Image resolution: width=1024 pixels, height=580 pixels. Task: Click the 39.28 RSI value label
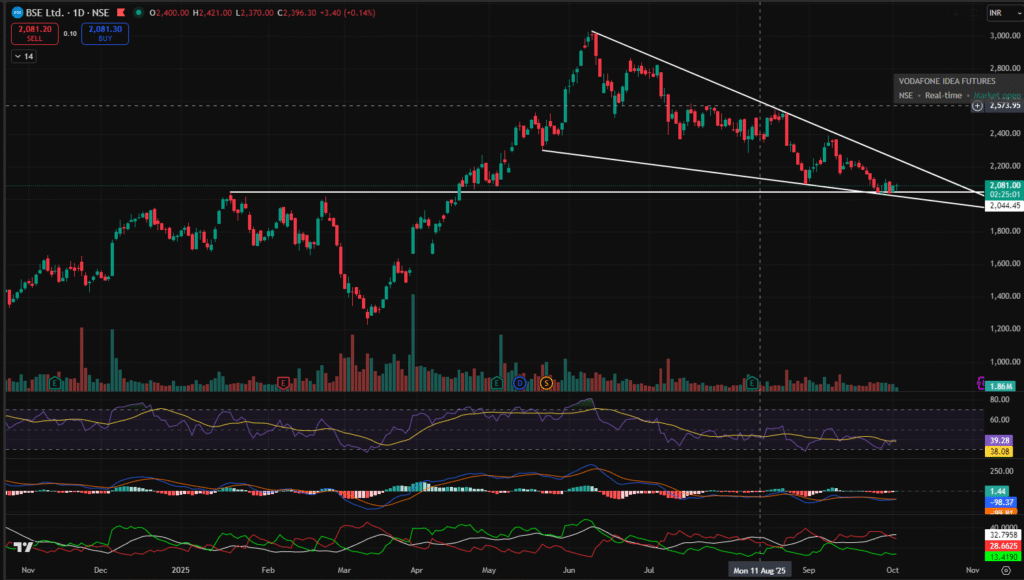1001,439
